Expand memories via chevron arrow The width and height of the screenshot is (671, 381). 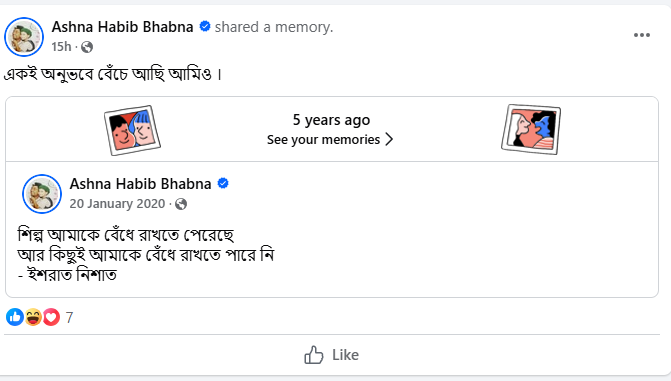point(389,140)
